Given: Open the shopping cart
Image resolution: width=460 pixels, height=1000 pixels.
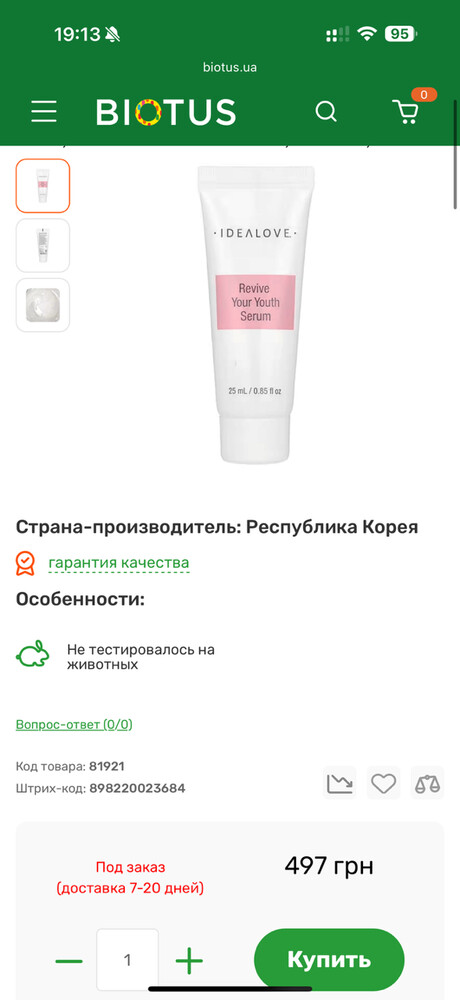Looking at the screenshot, I should coord(406,112).
